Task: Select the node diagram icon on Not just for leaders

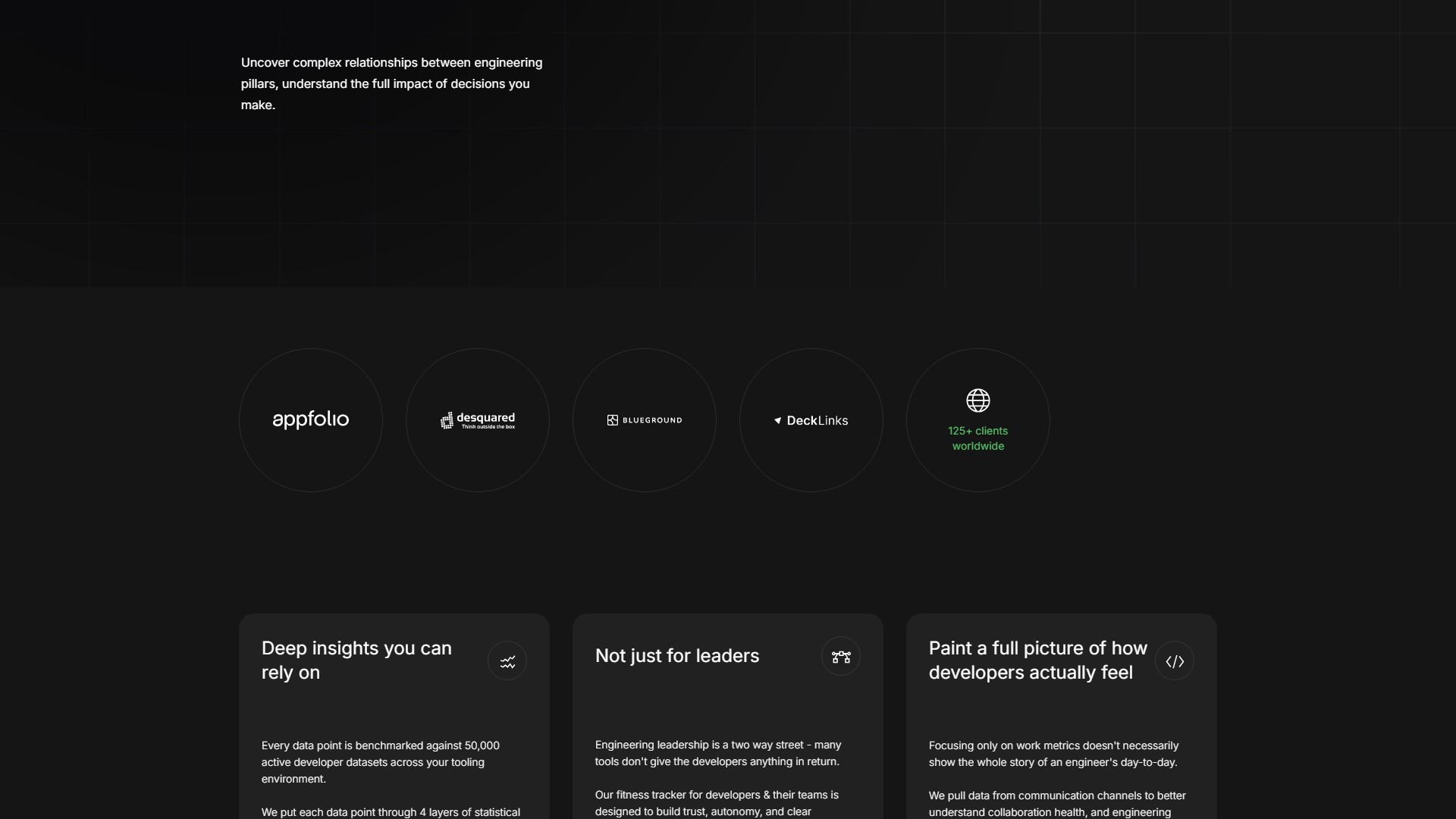Action: pos(840,657)
